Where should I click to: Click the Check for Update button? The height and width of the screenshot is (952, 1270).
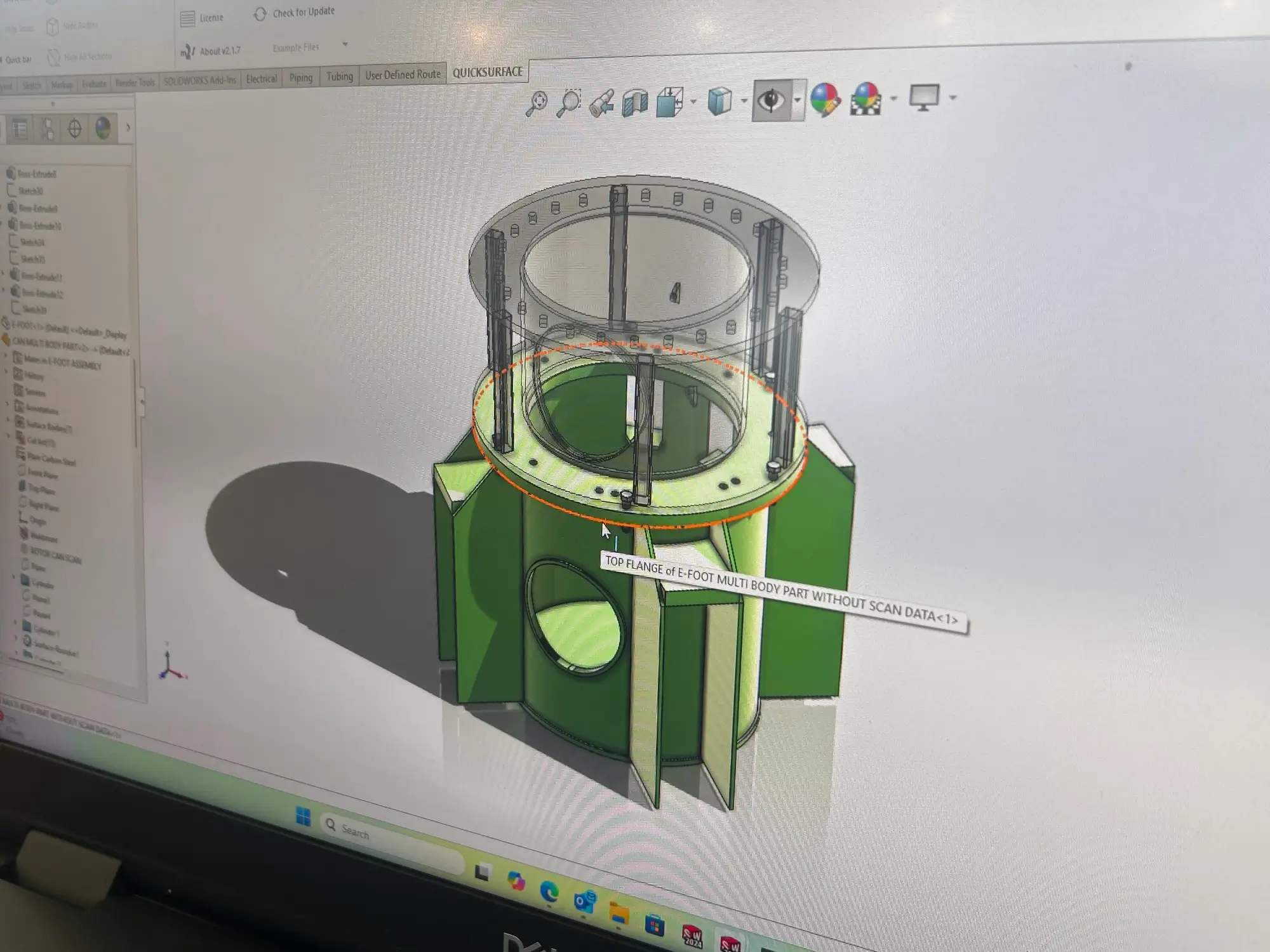pos(294,13)
